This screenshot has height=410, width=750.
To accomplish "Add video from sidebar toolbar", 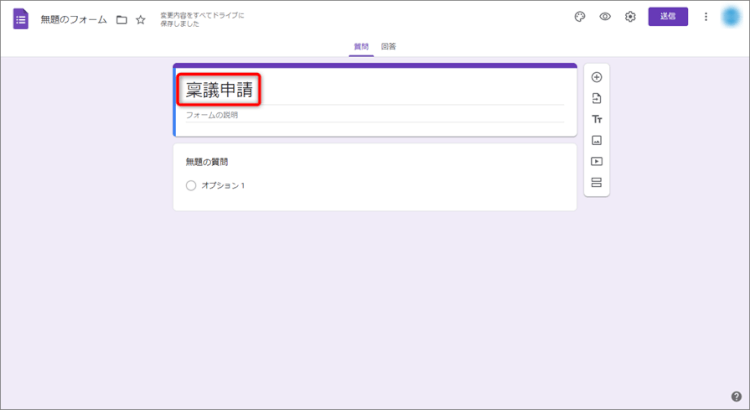I will (x=597, y=161).
